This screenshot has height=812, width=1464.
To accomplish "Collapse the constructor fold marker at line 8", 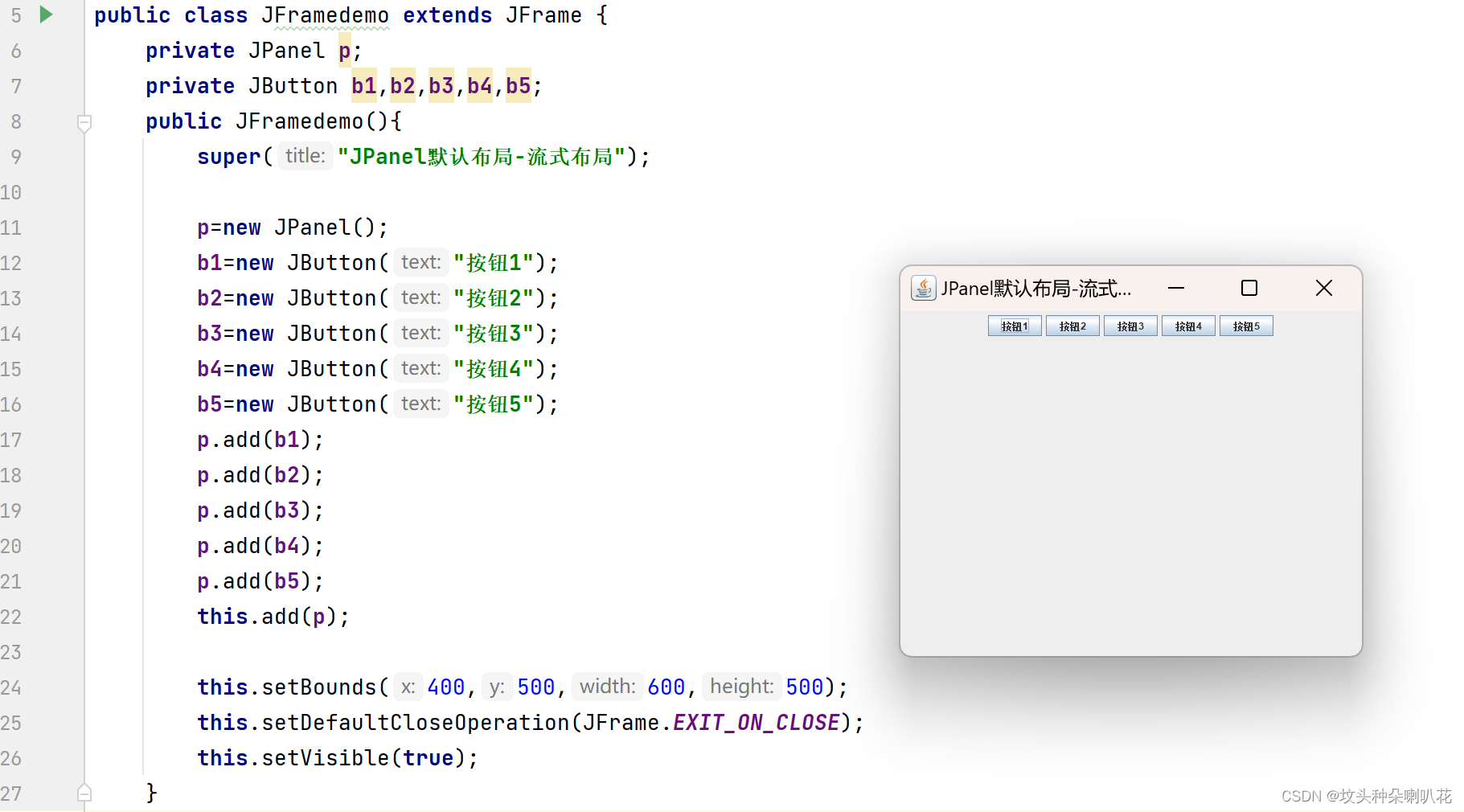I will (x=84, y=123).
